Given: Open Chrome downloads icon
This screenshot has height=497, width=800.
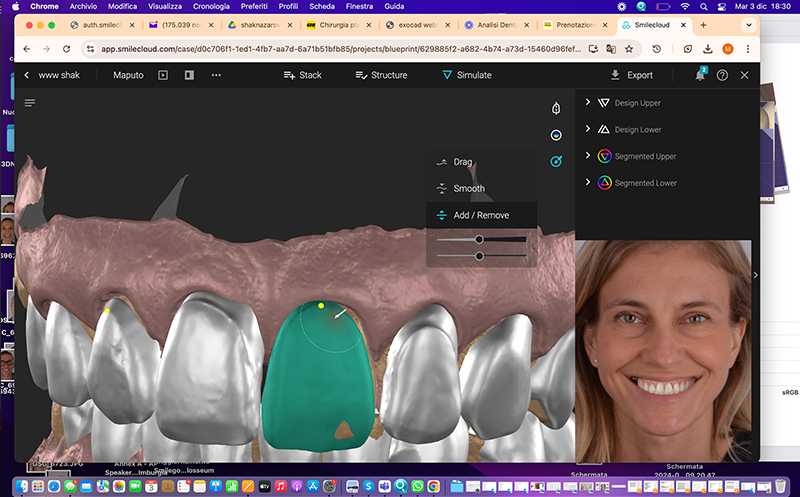Looking at the screenshot, I should tap(708, 49).
